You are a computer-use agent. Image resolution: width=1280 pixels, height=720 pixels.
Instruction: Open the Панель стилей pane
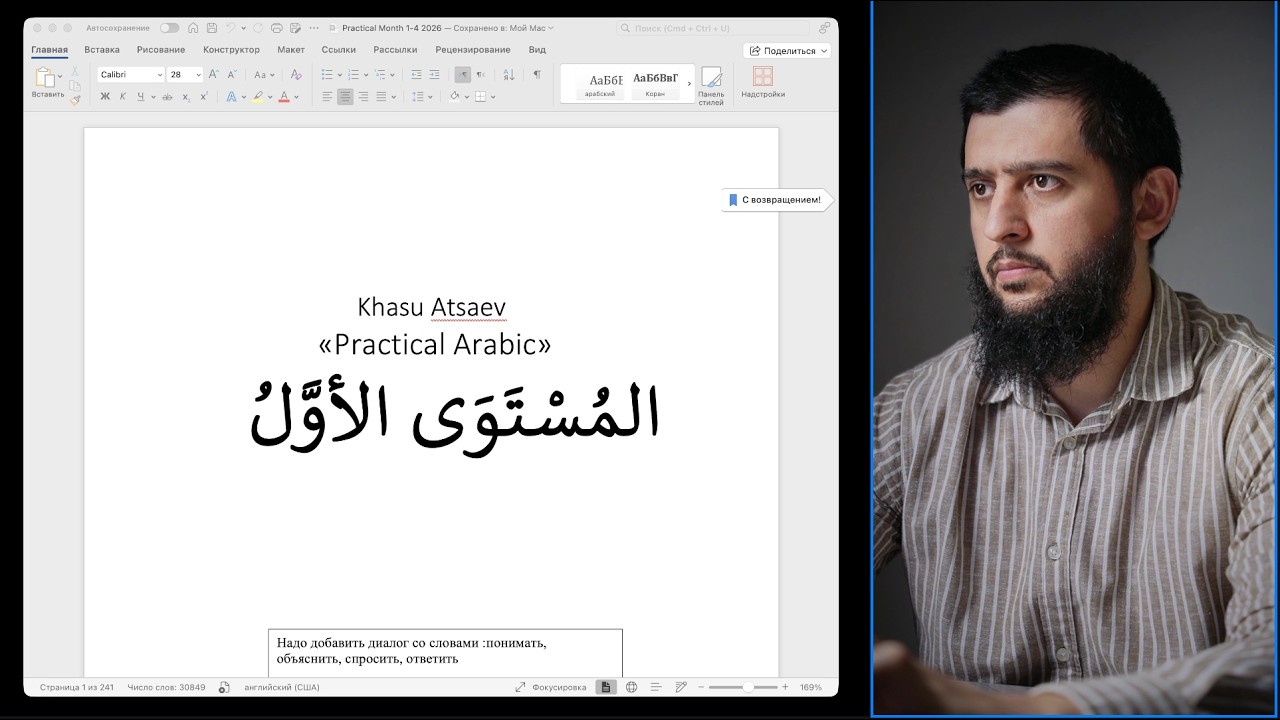(711, 85)
